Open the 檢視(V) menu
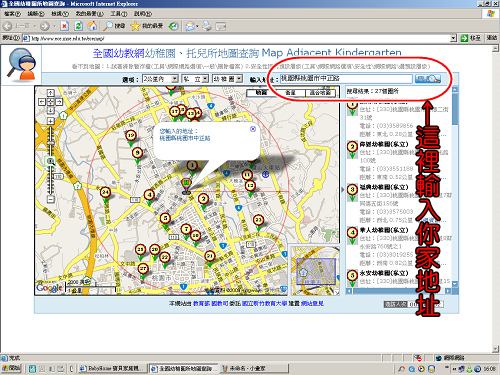This screenshot has width=500, height=375. 60,14
